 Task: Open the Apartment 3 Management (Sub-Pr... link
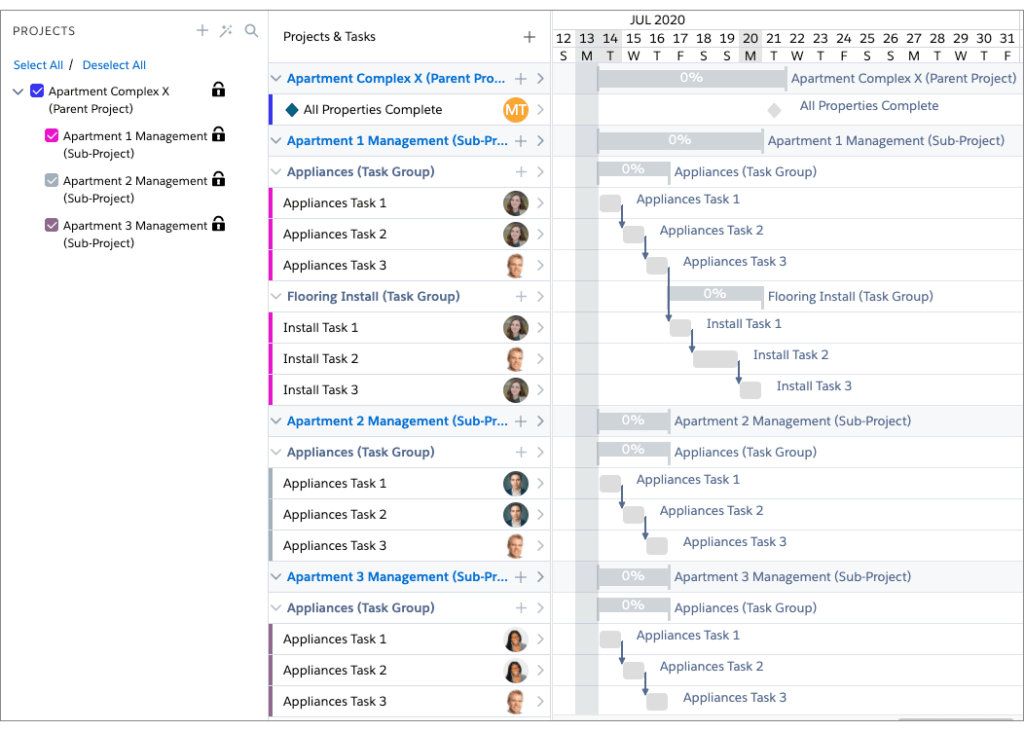397,577
